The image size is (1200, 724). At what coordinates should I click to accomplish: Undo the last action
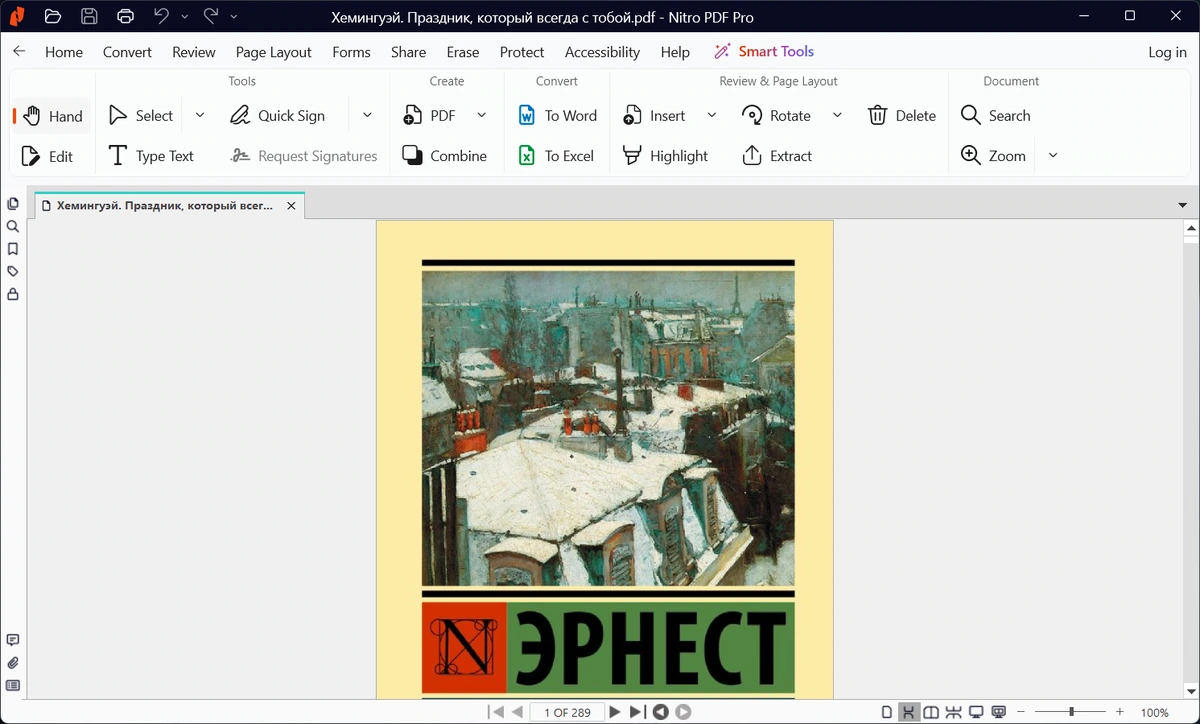(161, 16)
